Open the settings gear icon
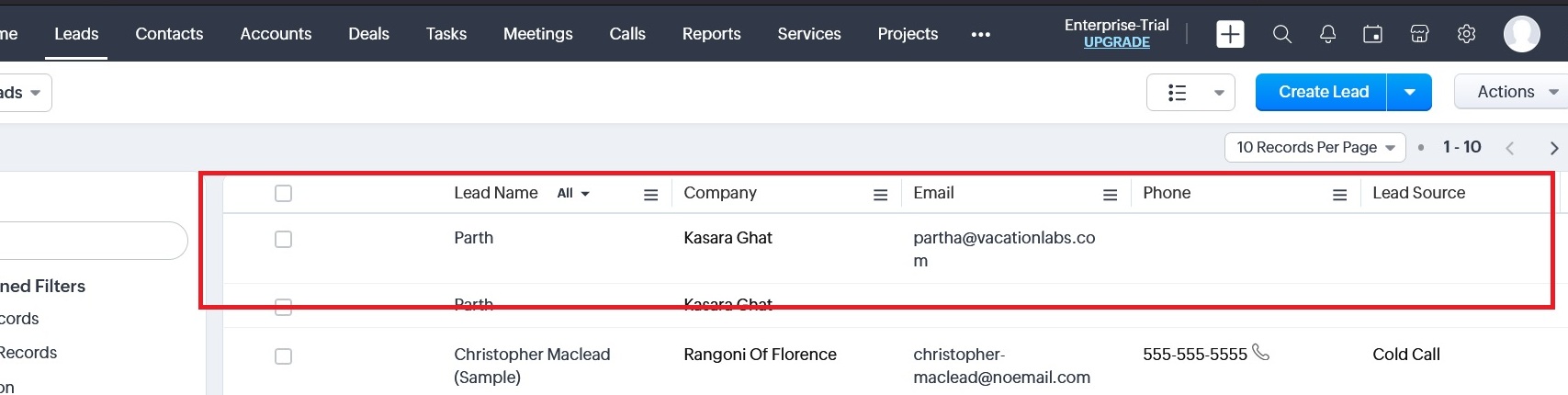The height and width of the screenshot is (395, 1568). tap(1466, 34)
